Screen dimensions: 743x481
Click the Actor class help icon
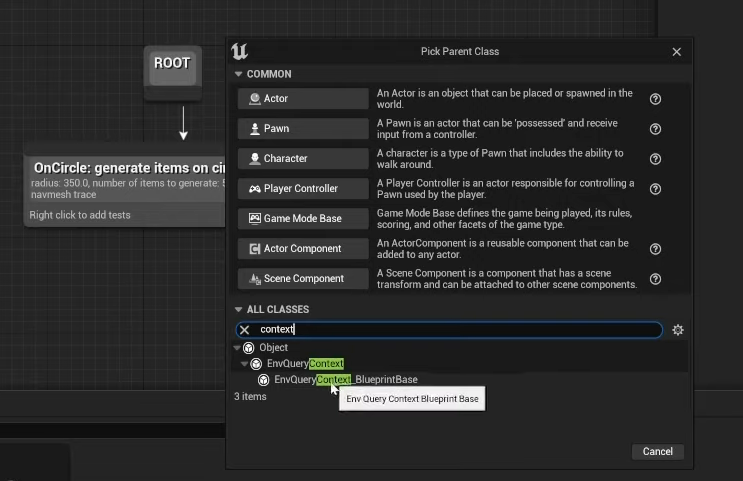656,99
